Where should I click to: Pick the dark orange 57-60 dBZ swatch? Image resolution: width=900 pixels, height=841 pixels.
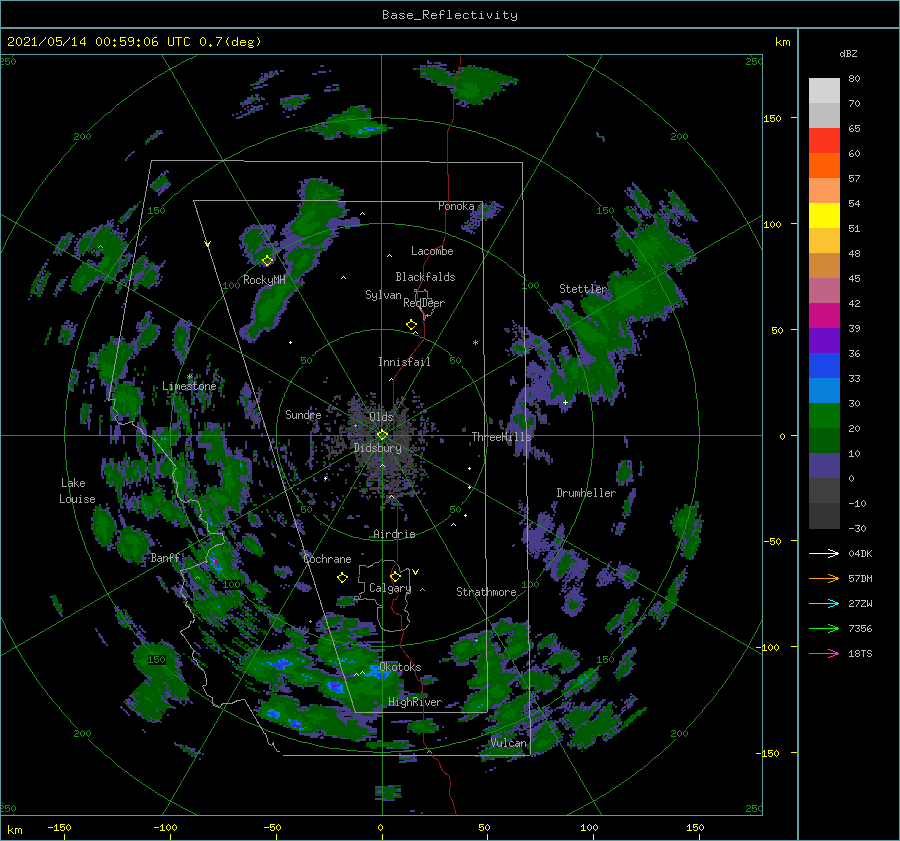point(824,166)
